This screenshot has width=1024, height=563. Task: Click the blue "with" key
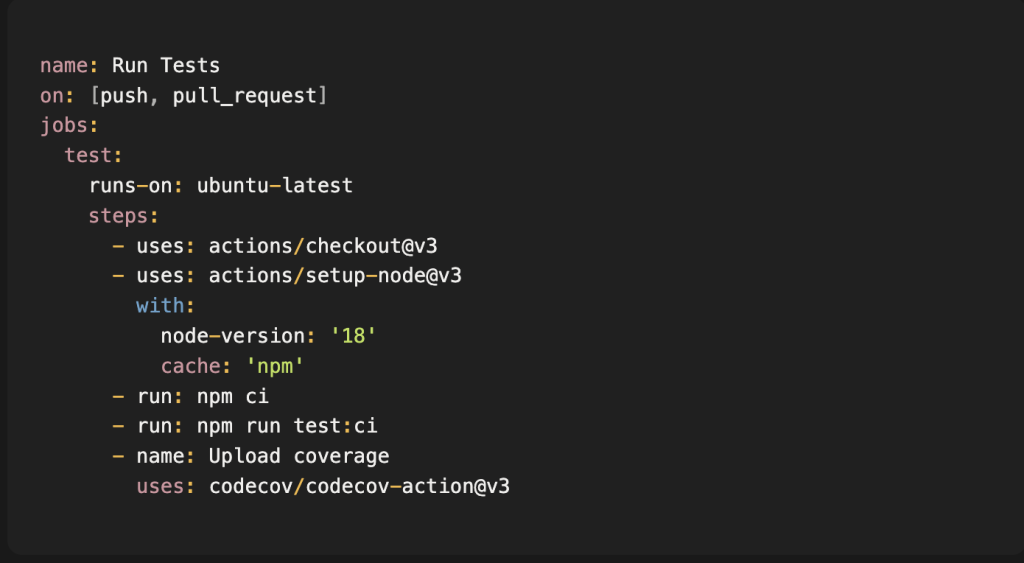tap(160, 306)
